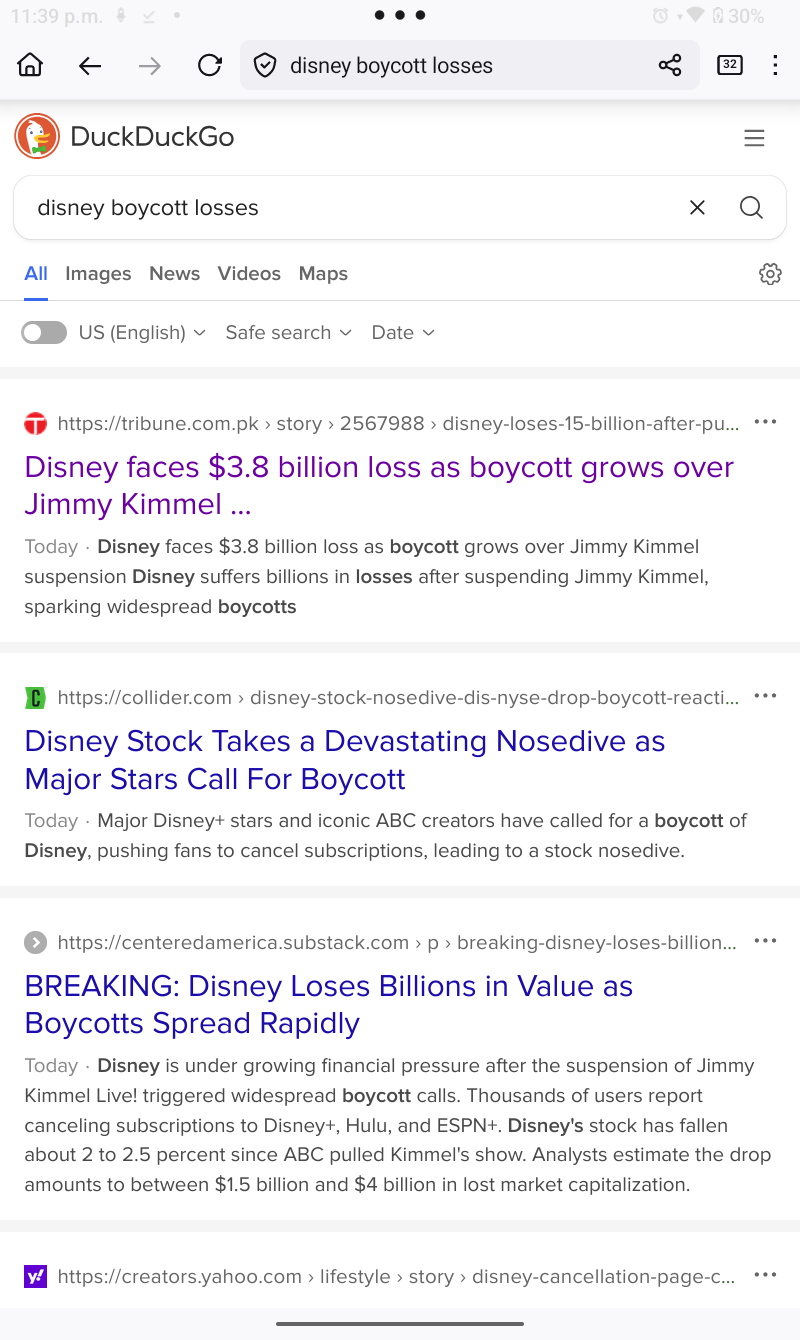Go back with the back arrow
Image resolution: width=800 pixels, height=1340 pixels.
90,66
